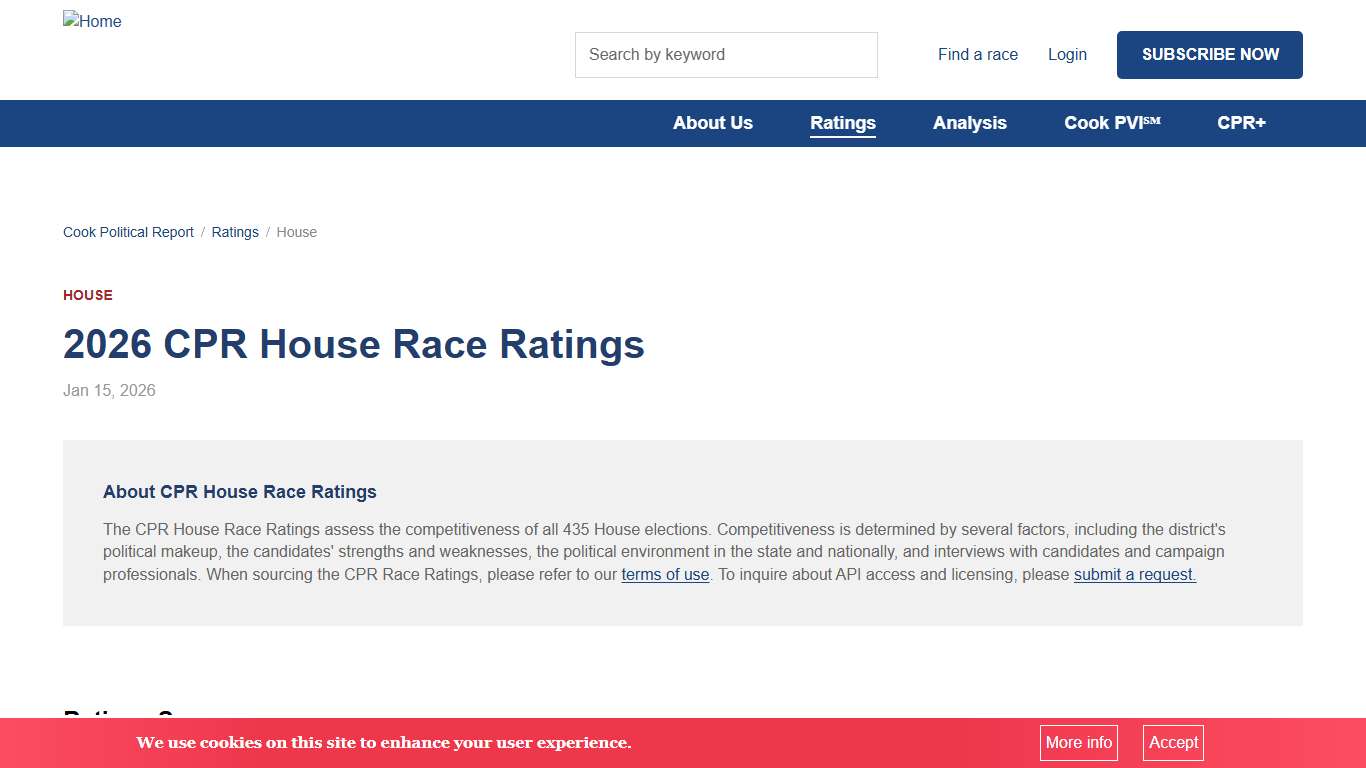Click the Home logo
This screenshot has height=768, width=1366.
(92, 21)
